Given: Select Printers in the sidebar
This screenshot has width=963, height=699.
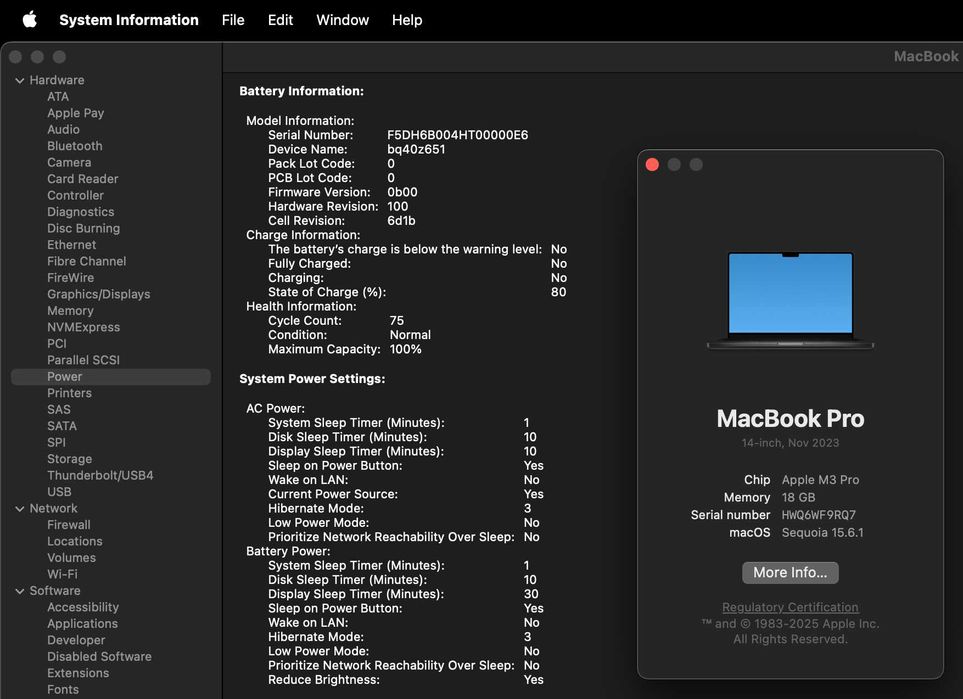Looking at the screenshot, I should pos(69,393).
